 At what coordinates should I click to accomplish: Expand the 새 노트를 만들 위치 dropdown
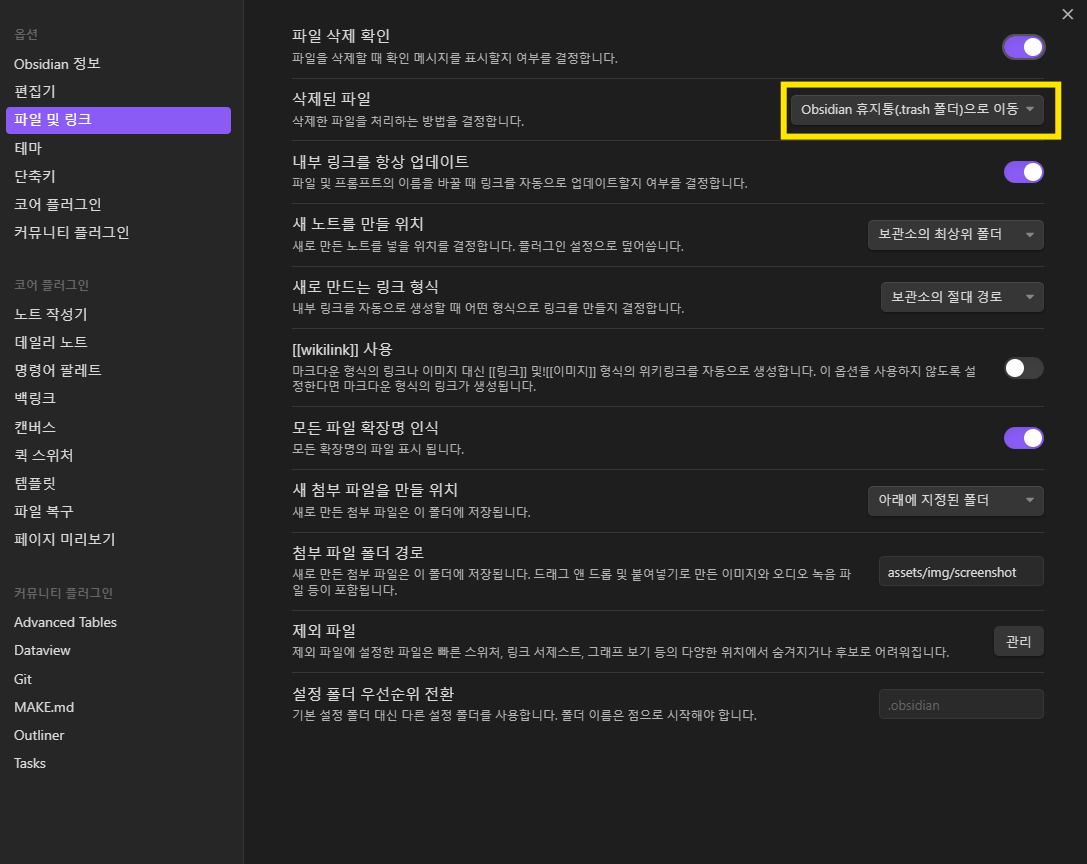[x=955, y=234]
